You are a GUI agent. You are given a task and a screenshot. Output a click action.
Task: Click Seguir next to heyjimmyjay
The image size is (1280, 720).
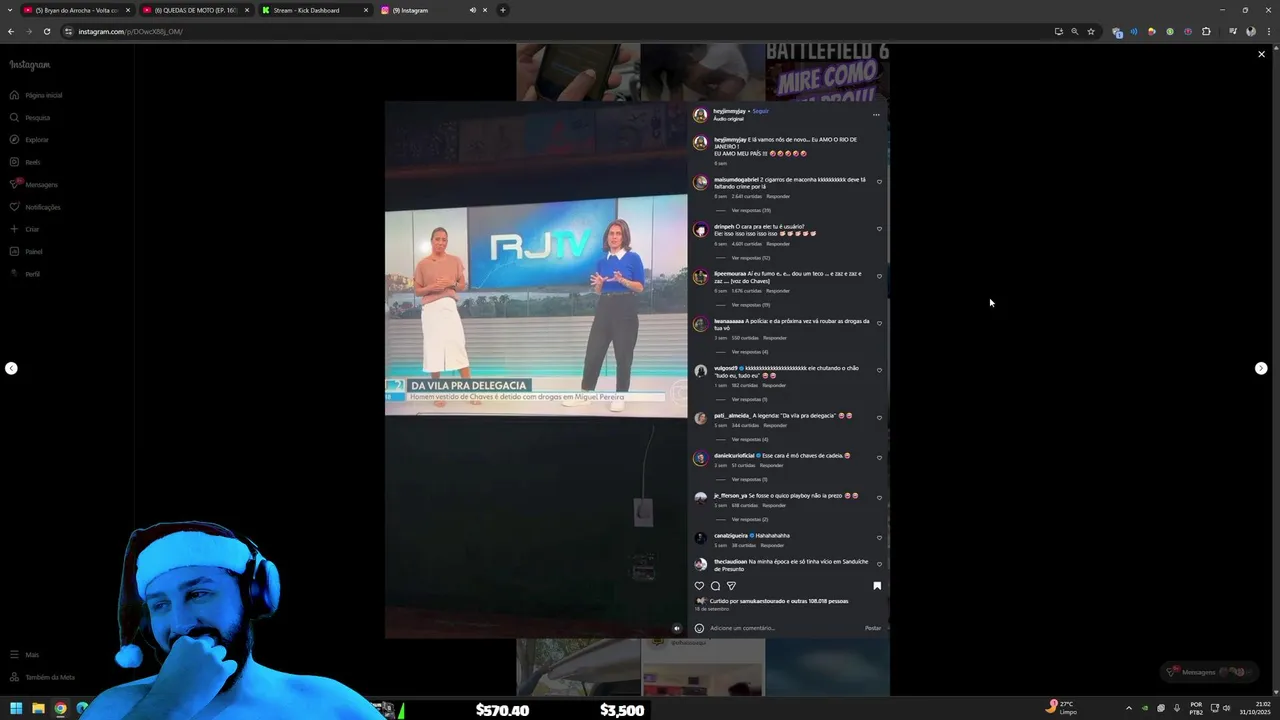pyautogui.click(x=760, y=111)
